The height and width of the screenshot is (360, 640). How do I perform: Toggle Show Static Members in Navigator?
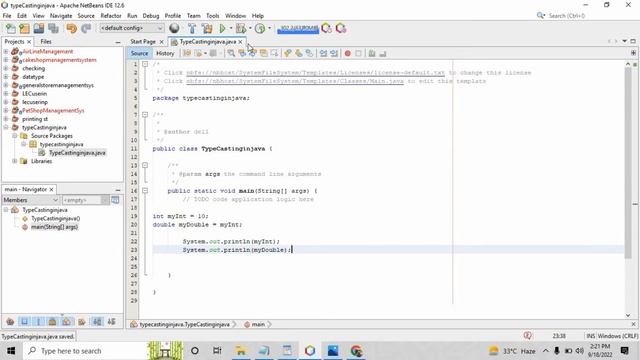[38, 322]
